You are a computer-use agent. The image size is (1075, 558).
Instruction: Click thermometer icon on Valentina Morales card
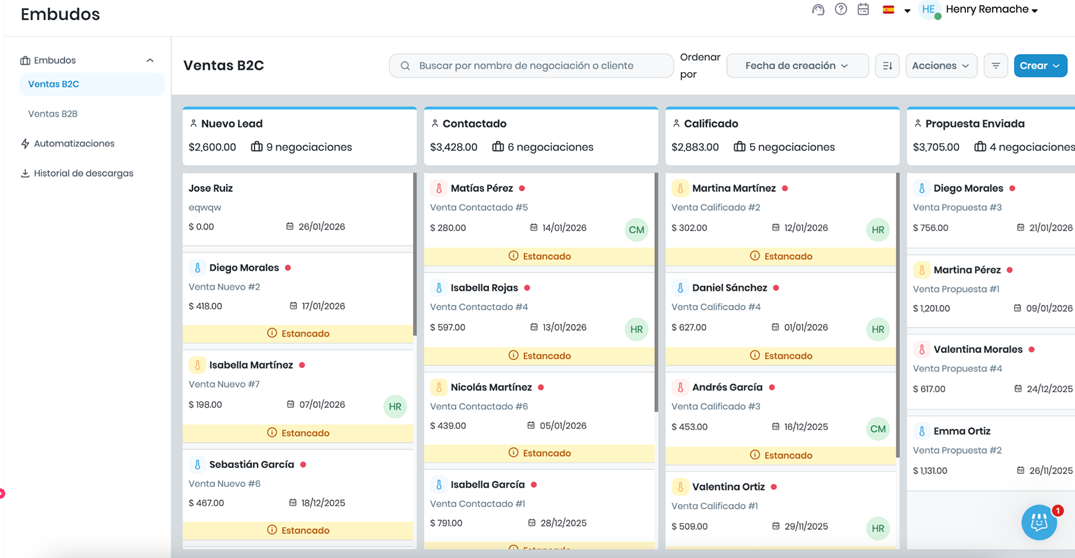tap(921, 350)
